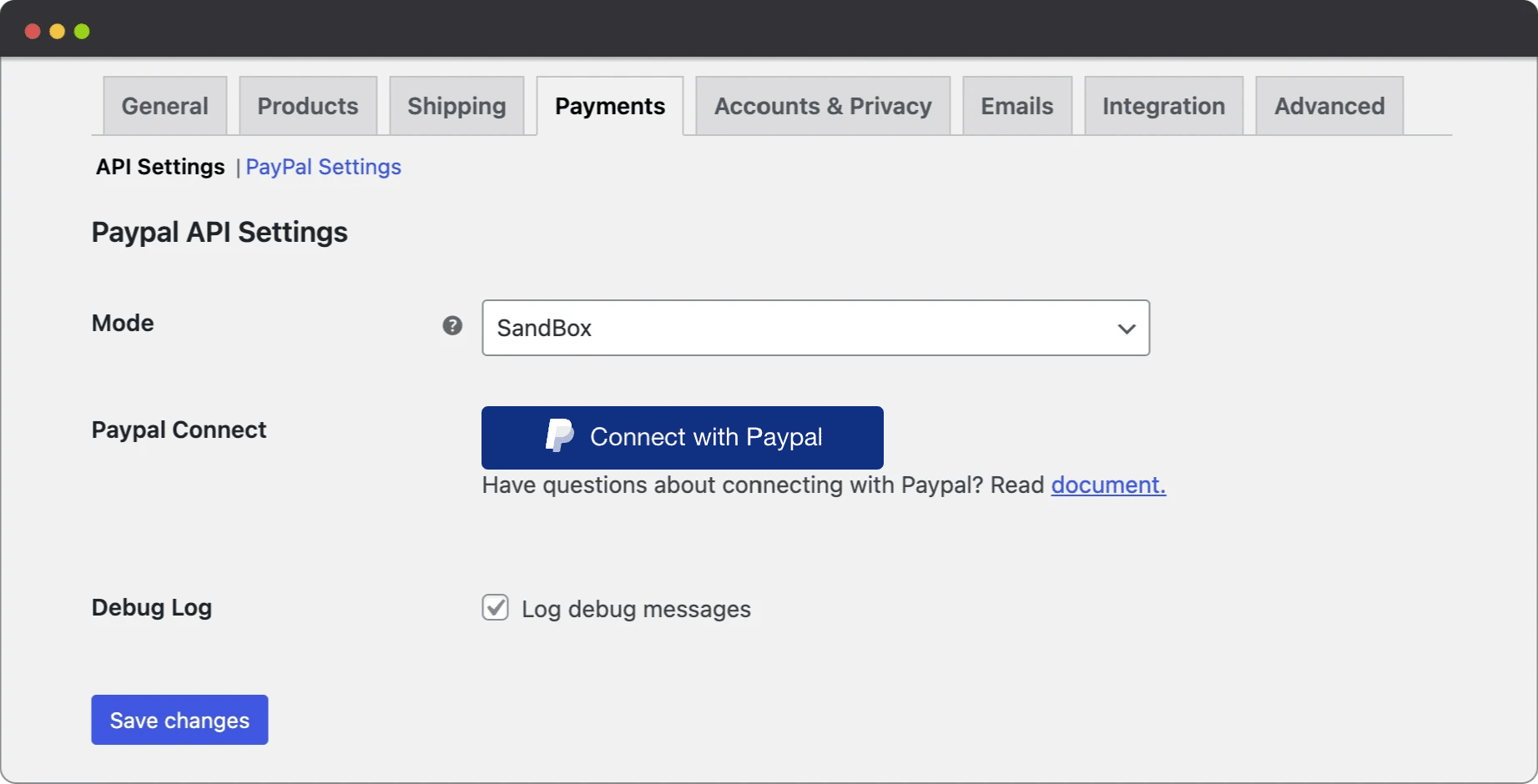Switch to the Emails tab
This screenshot has width=1538, height=784.
(x=1017, y=106)
